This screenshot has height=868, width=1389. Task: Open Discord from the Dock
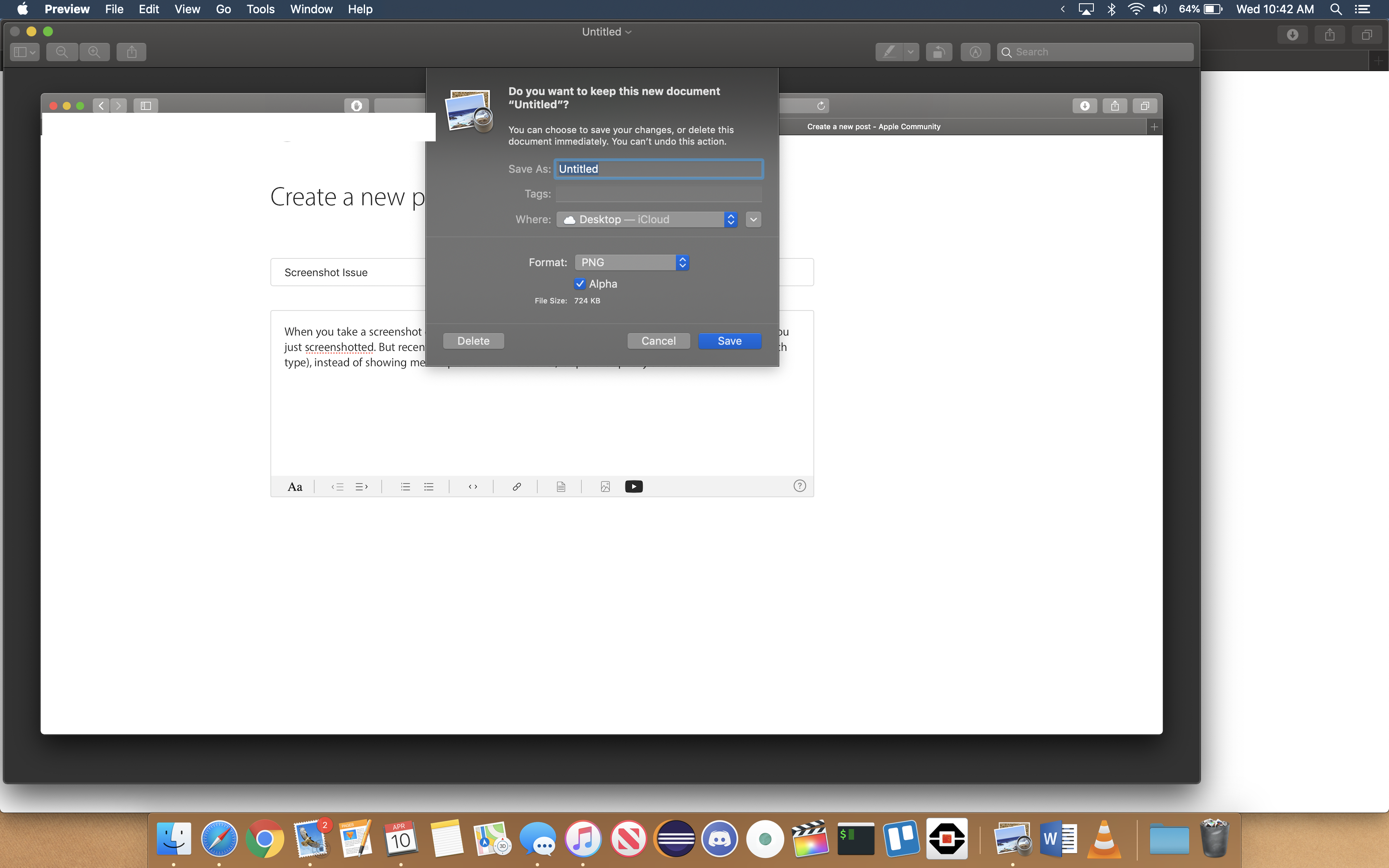[720, 839]
